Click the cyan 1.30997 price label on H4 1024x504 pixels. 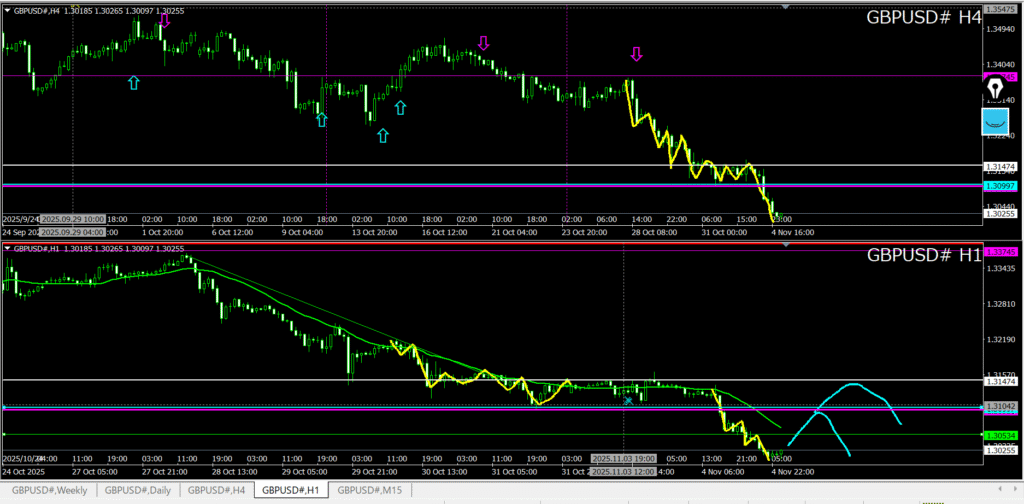(x=1000, y=186)
